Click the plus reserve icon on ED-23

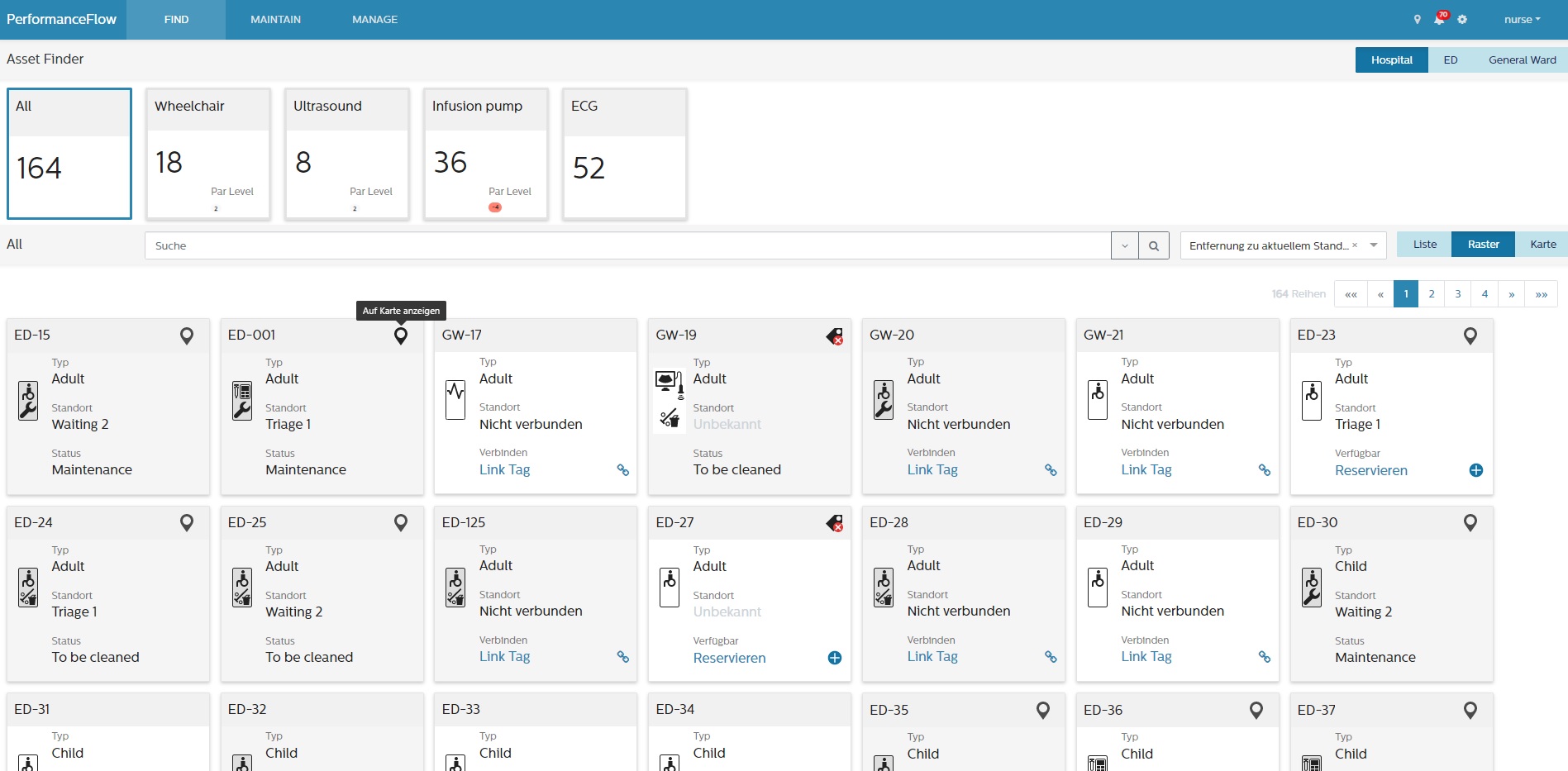tap(1475, 470)
